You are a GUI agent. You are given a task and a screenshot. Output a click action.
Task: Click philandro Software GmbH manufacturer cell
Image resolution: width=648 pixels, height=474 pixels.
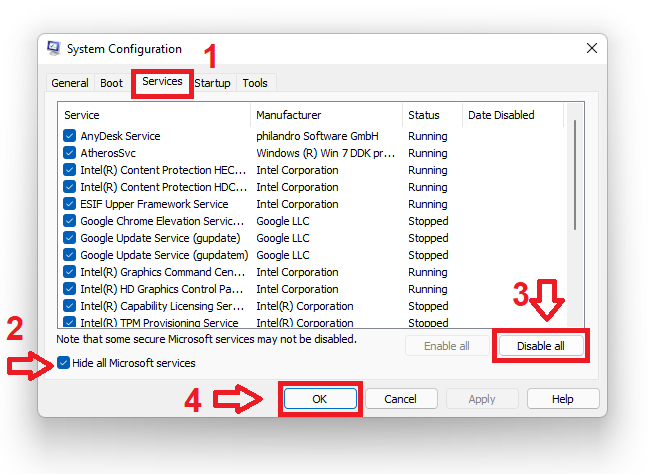317,136
